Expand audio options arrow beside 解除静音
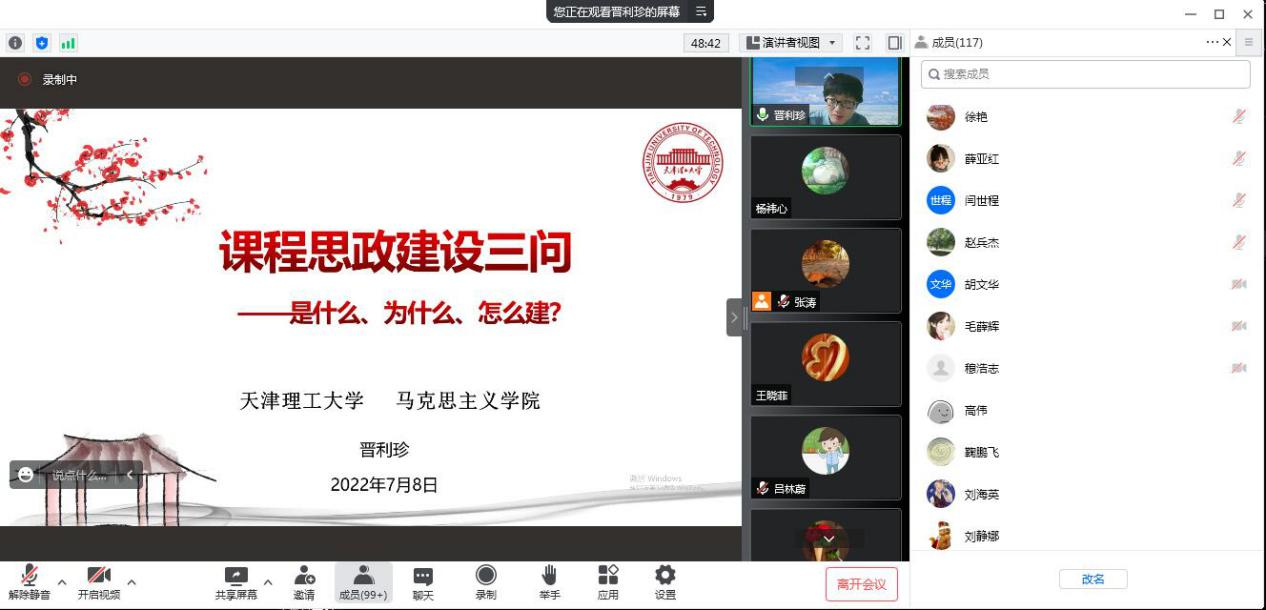This screenshot has height=610, width=1266. [62, 582]
